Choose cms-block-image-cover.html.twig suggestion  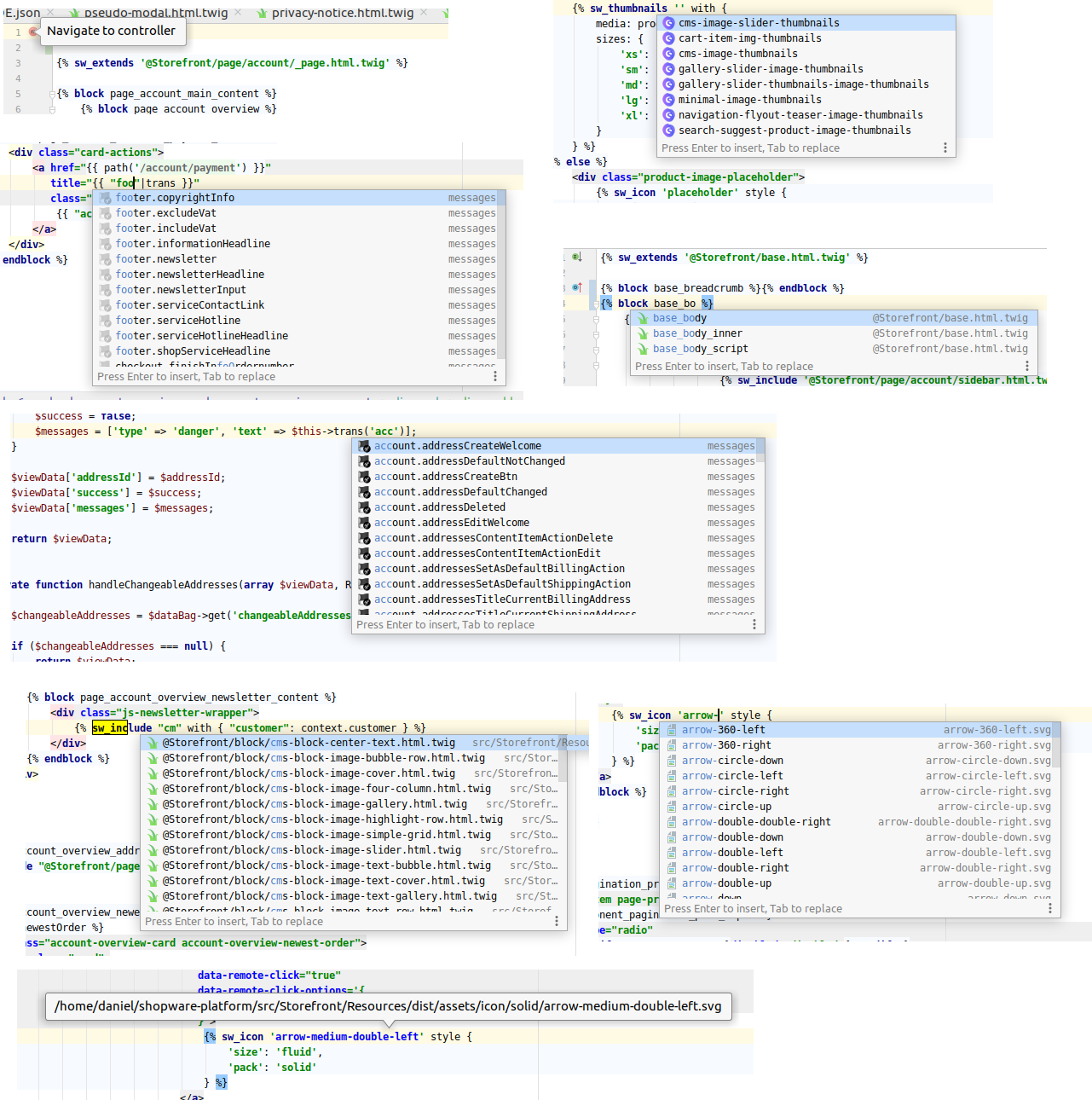pos(354,773)
